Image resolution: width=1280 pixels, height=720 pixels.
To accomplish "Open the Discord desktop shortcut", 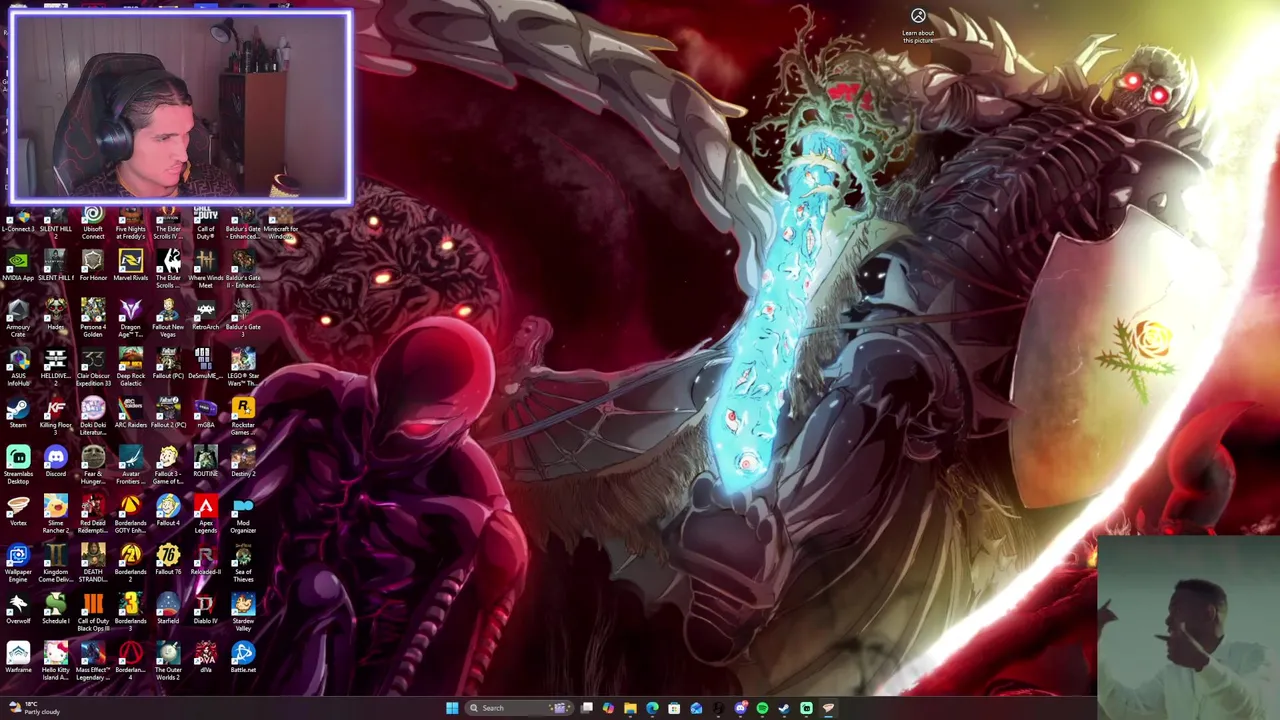I will point(55,463).
